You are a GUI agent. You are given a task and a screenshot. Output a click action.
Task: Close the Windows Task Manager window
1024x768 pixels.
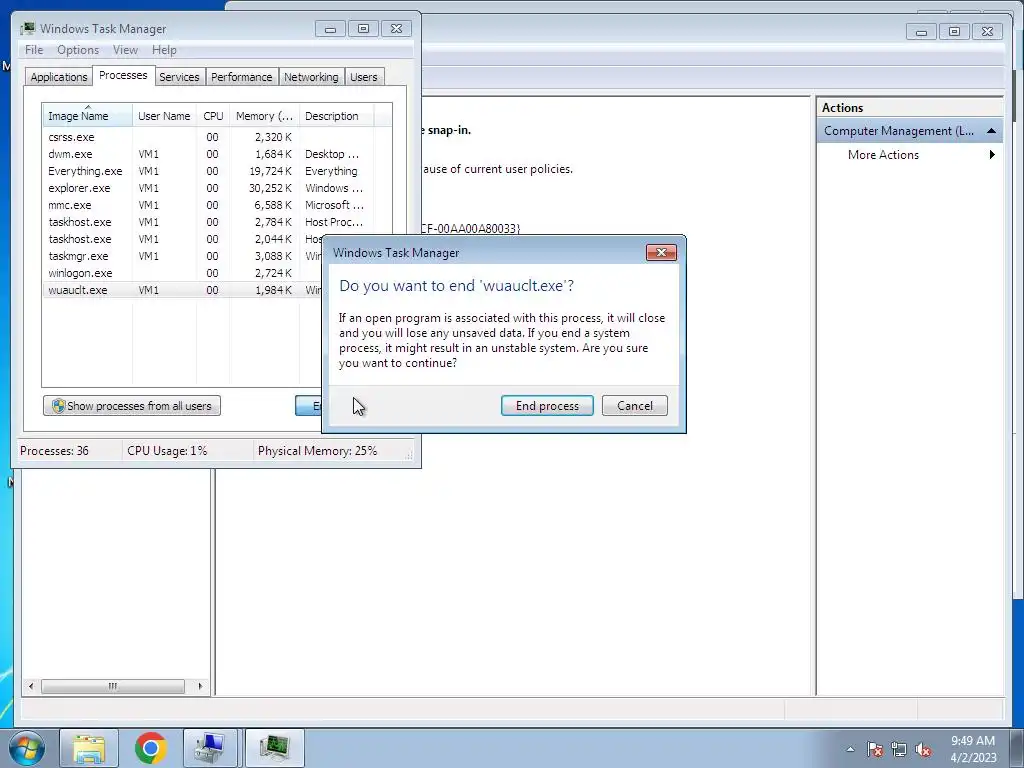tap(396, 29)
